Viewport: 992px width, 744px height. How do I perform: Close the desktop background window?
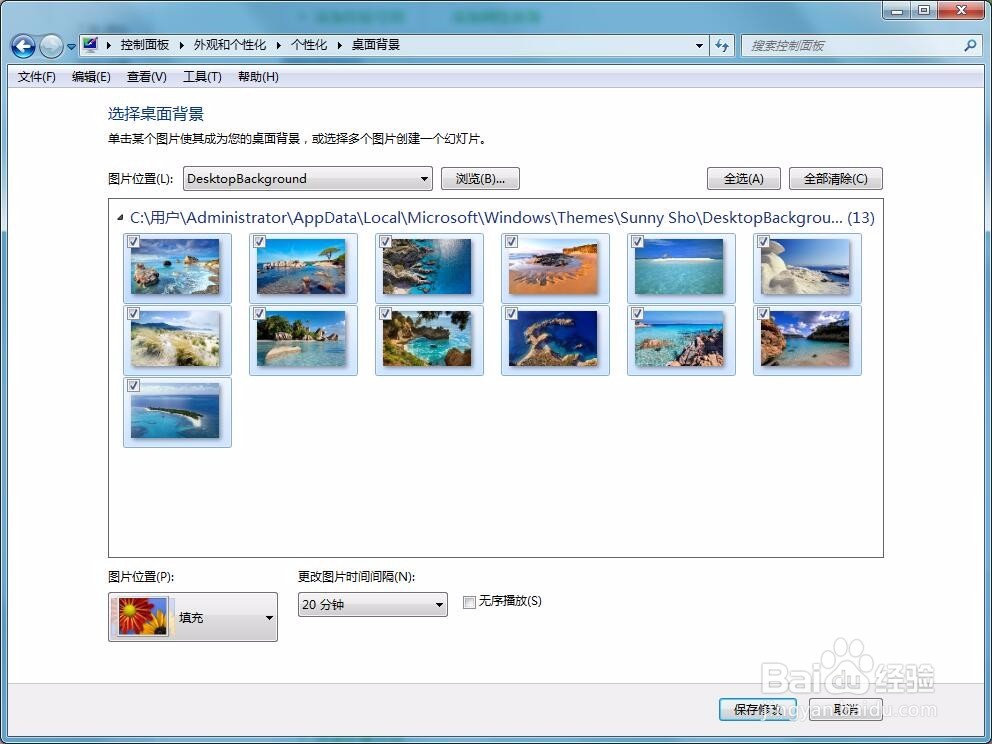pos(962,10)
